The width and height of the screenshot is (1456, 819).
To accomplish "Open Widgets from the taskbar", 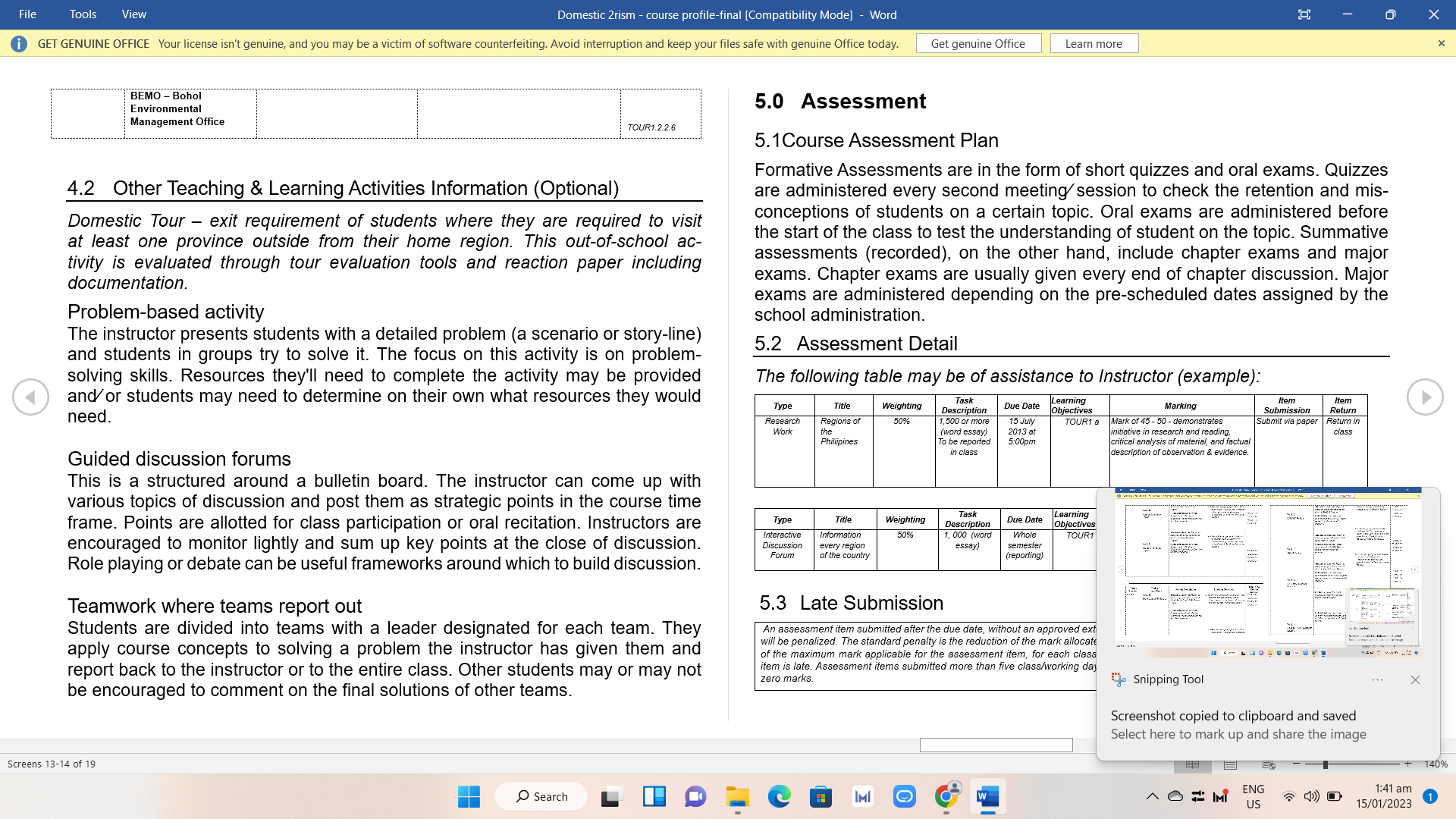I will [654, 796].
